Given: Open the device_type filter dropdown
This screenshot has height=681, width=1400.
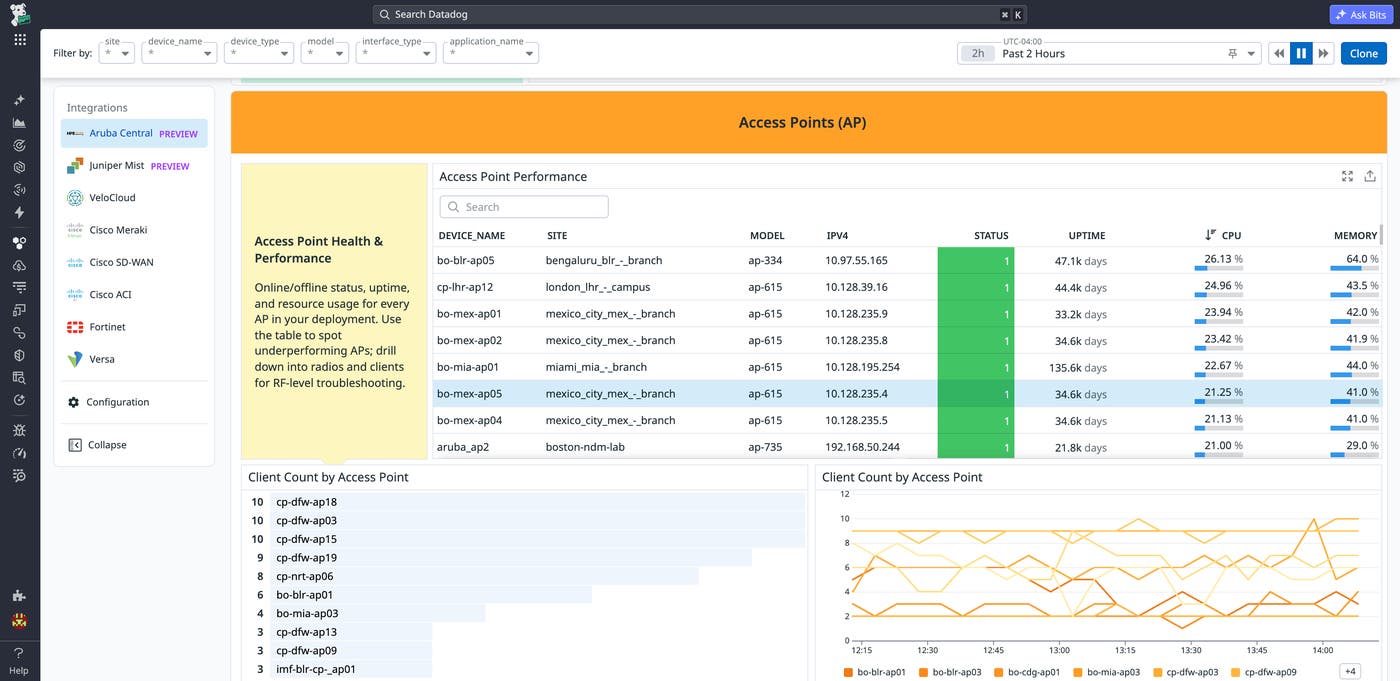Looking at the screenshot, I should (x=259, y=53).
